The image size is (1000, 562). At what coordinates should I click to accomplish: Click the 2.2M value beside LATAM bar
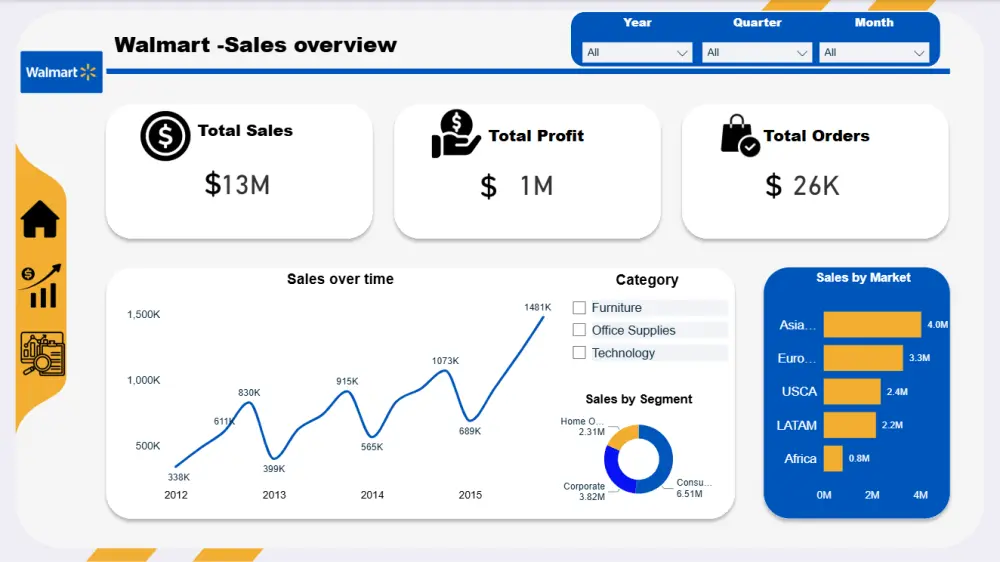click(x=892, y=425)
